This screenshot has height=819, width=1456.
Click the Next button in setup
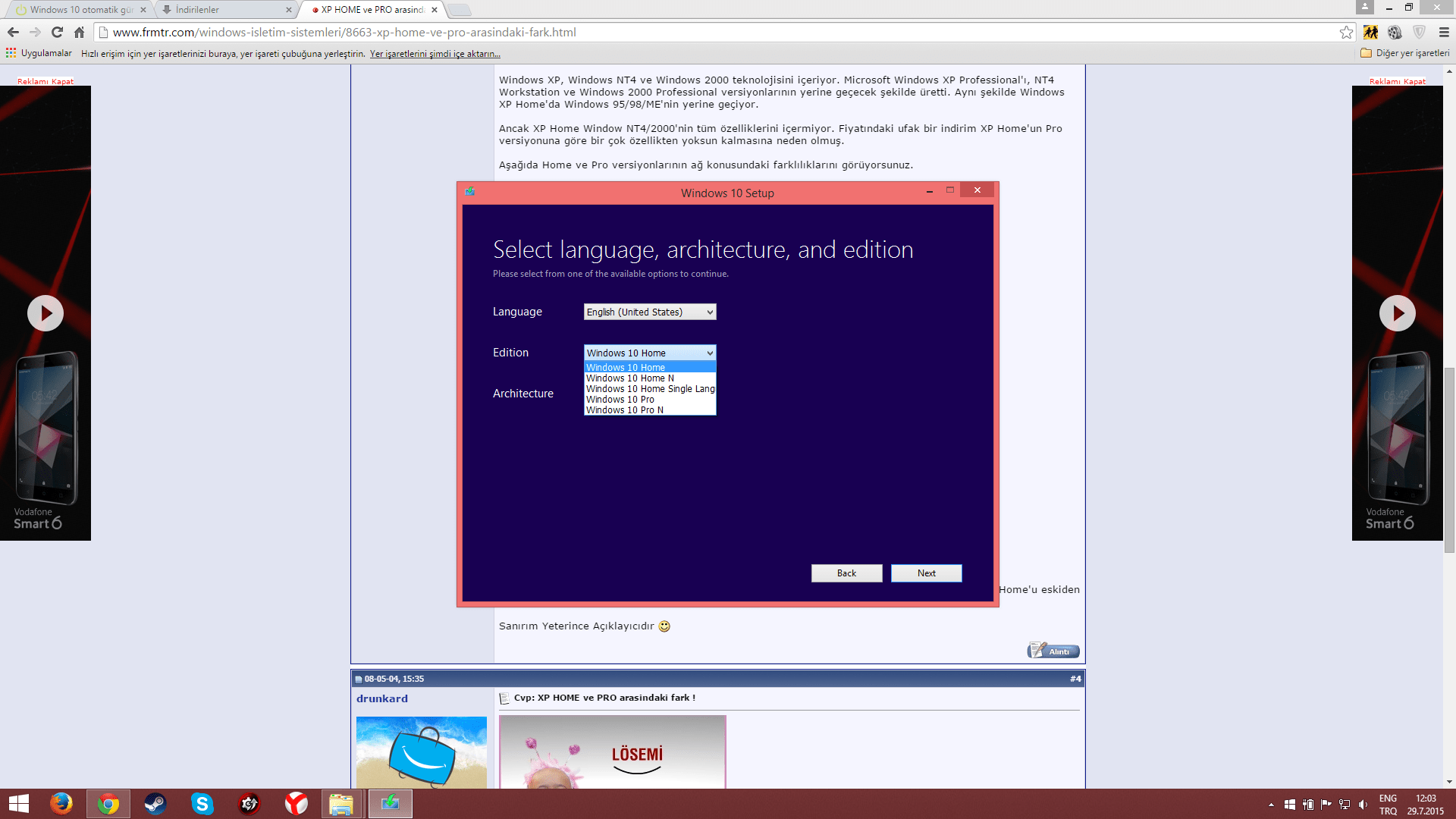click(926, 573)
